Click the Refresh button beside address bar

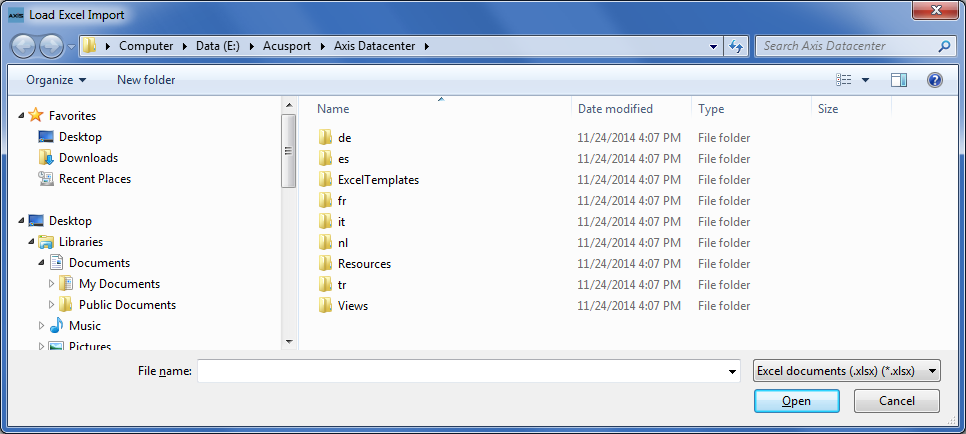pos(736,46)
